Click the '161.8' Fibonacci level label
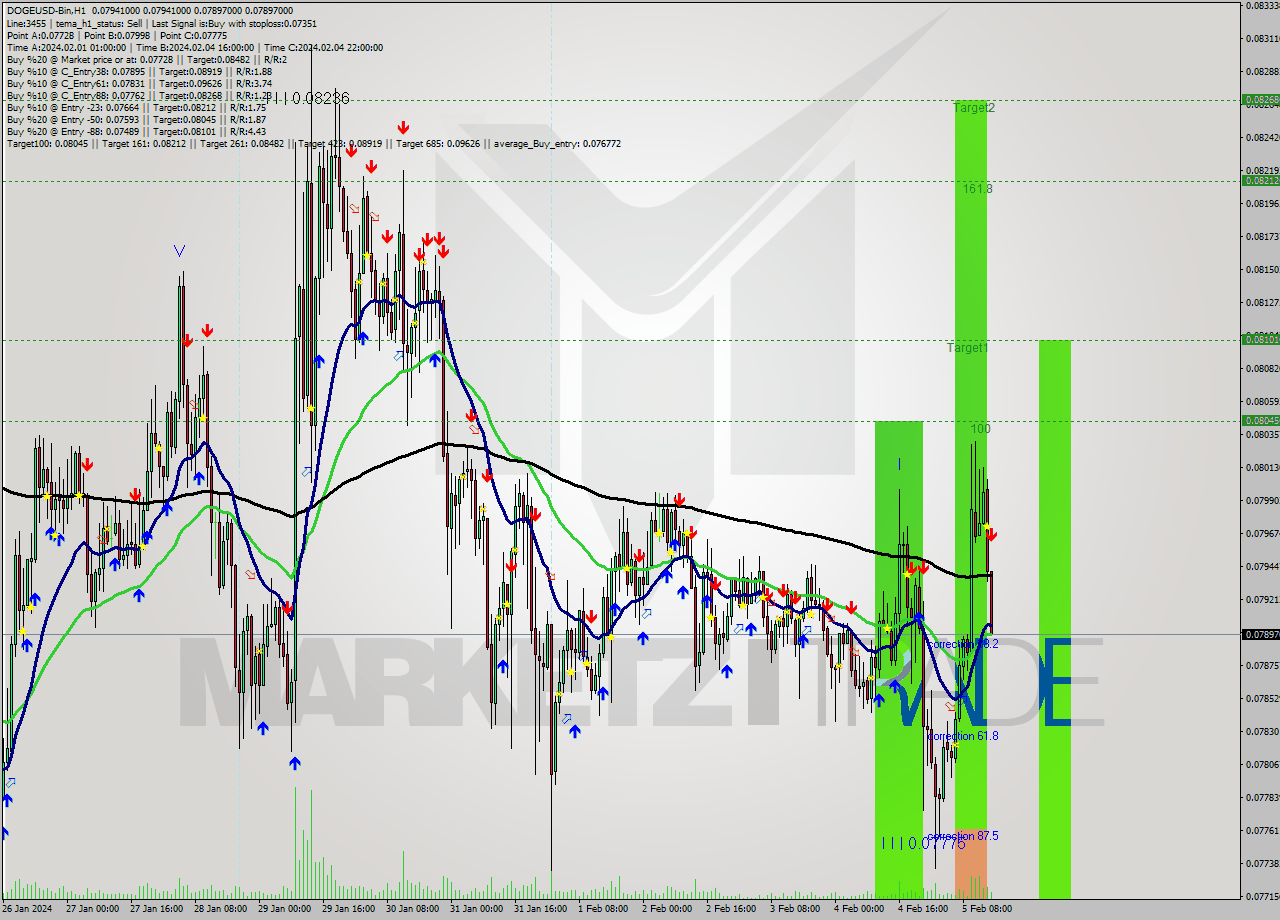 (977, 188)
